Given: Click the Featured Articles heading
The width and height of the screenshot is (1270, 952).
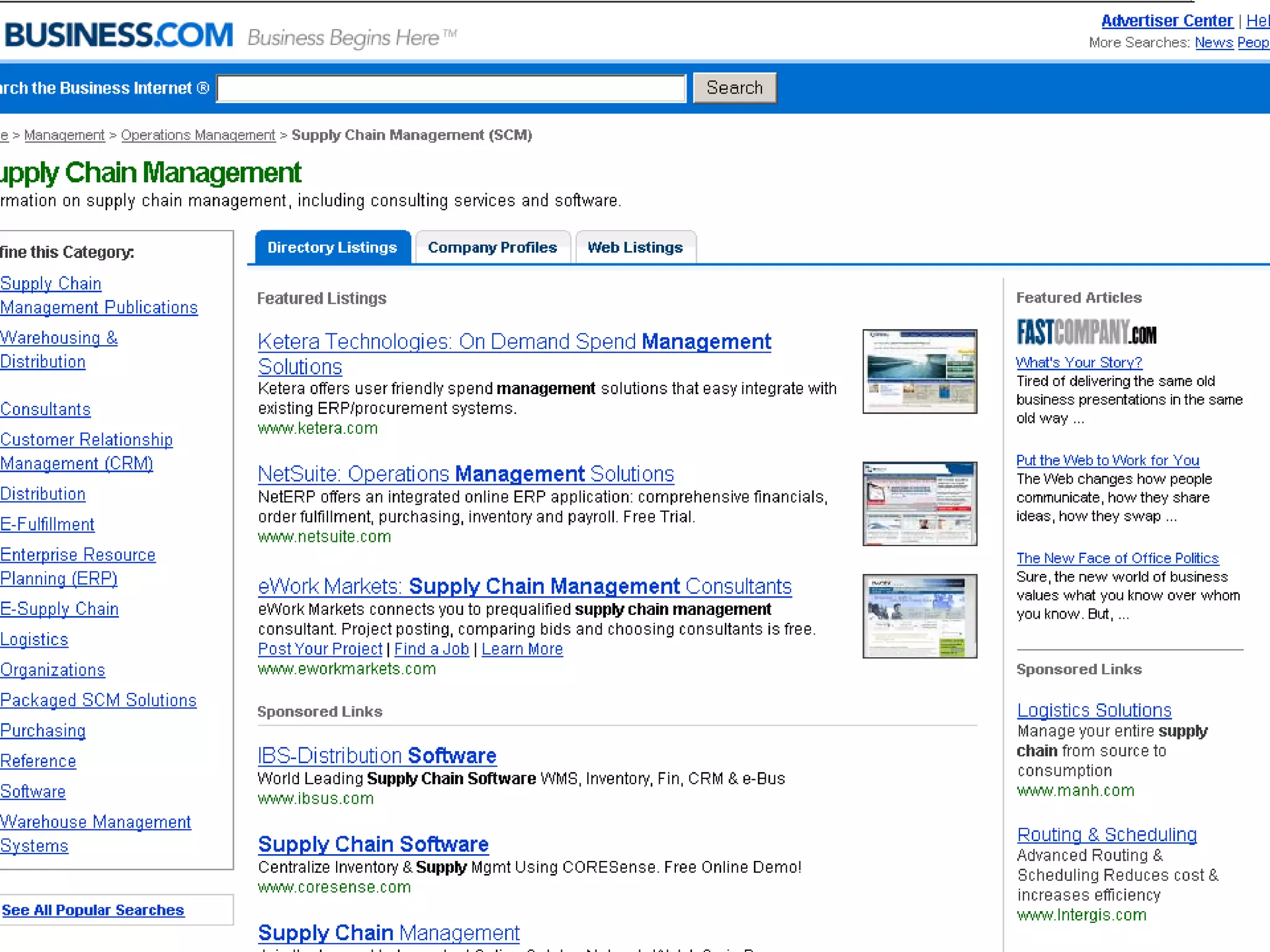Looking at the screenshot, I should click(x=1079, y=297).
